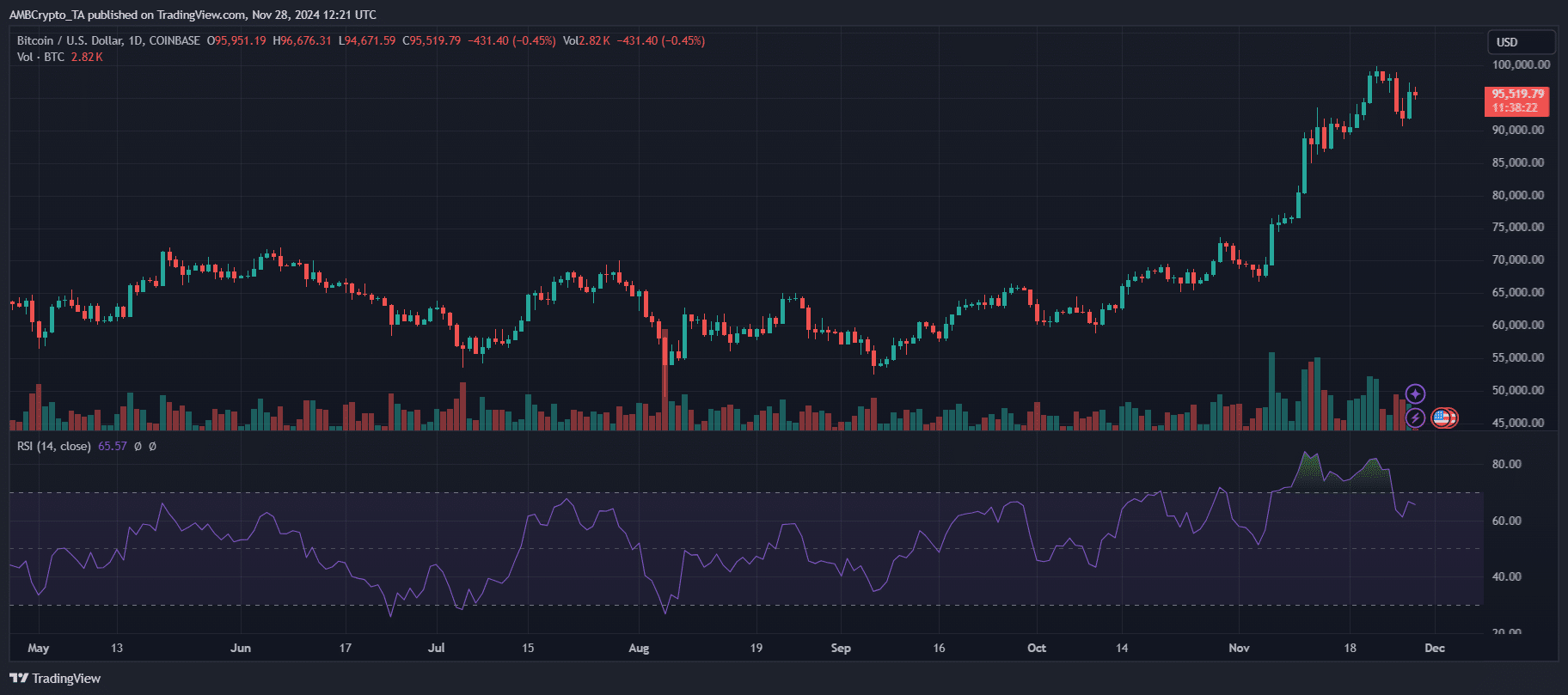1568x695 pixels.
Task: Click the high price H96,676.31
Action: pos(302,40)
